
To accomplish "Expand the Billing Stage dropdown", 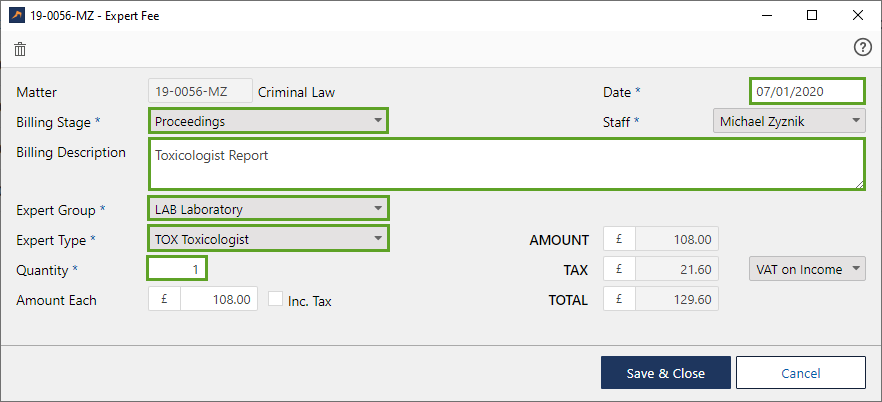I will pos(268,121).
